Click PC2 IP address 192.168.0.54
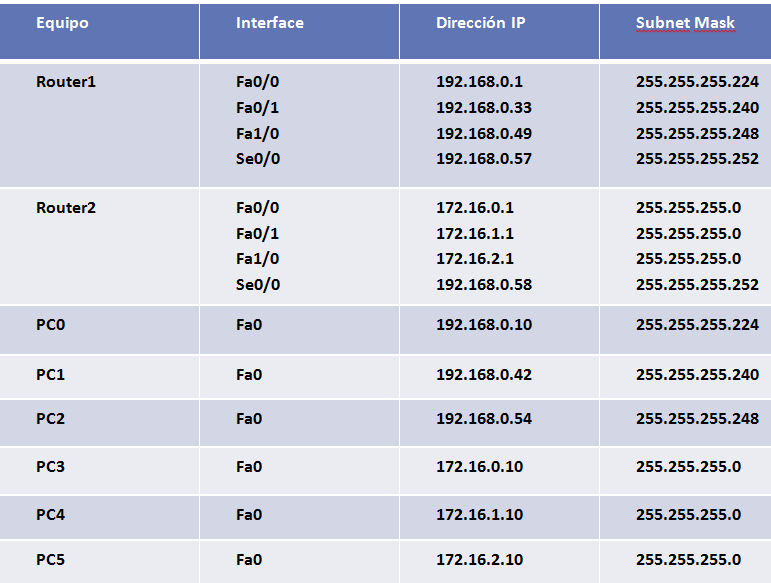This screenshot has width=771, height=583. 484,419
